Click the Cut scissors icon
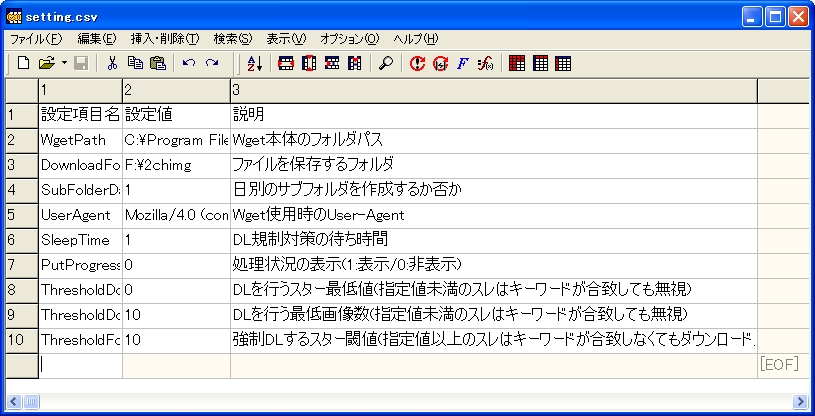This screenshot has width=815, height=416. tap(112, 63)
